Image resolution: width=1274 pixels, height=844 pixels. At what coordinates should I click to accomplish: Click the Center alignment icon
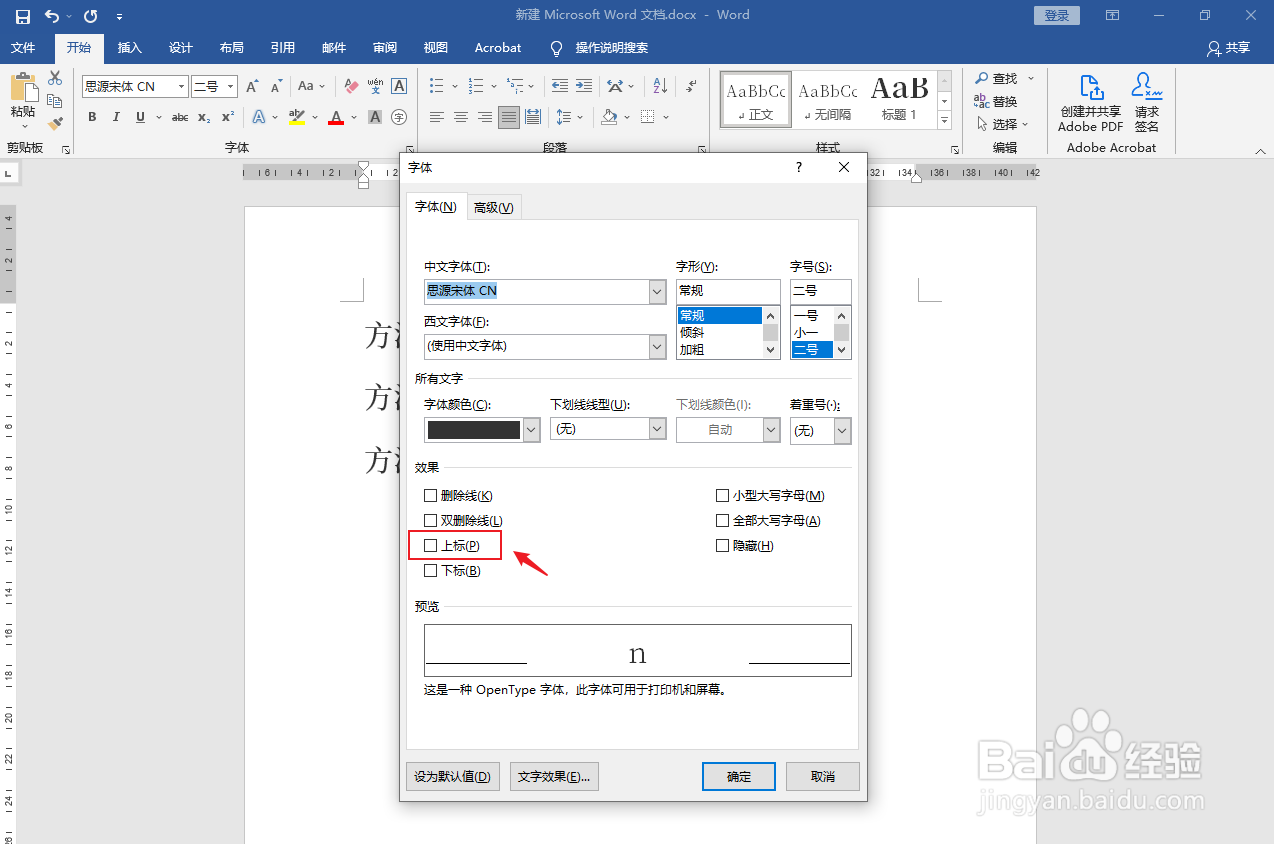coord(461,117)
